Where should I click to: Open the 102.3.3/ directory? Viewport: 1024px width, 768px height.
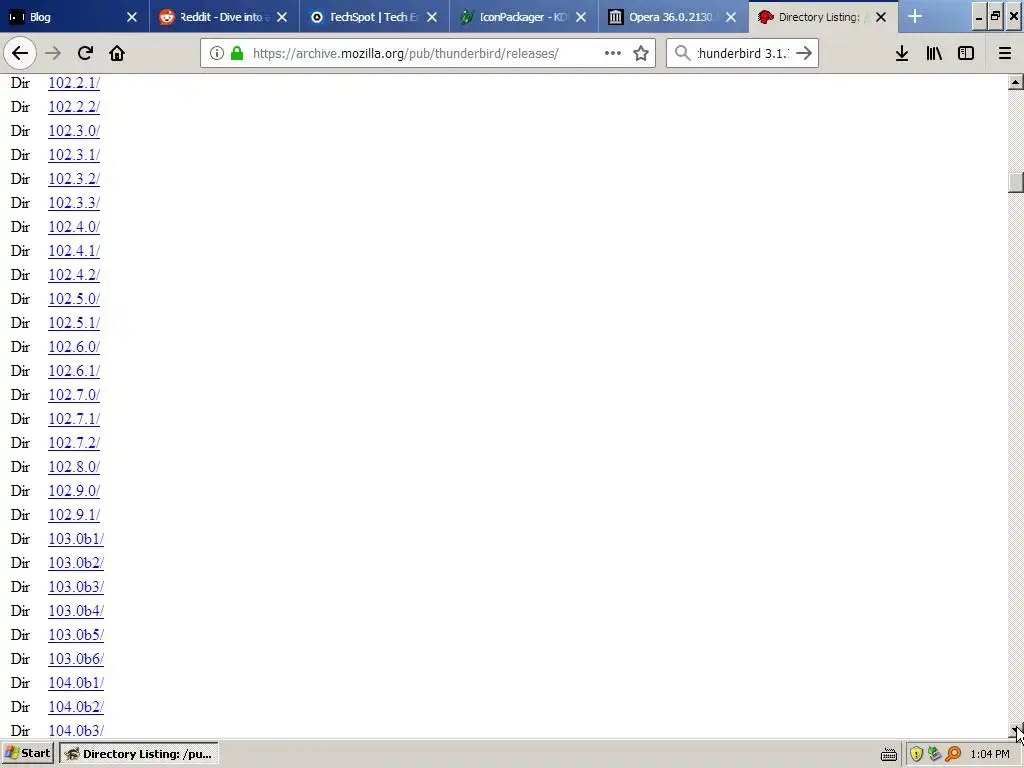pos(74,203)
